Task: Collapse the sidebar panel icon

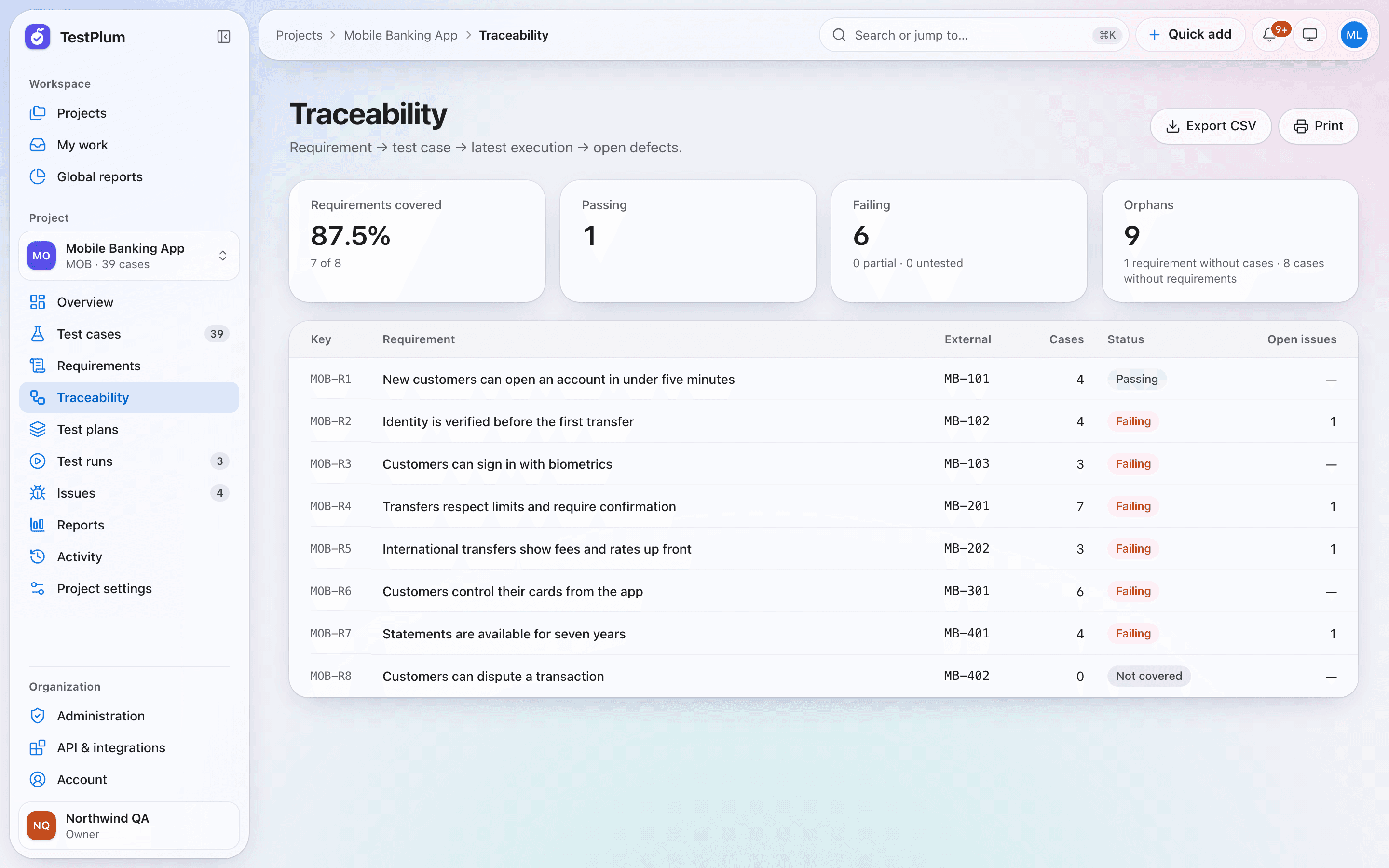Action: pos(224,37)
